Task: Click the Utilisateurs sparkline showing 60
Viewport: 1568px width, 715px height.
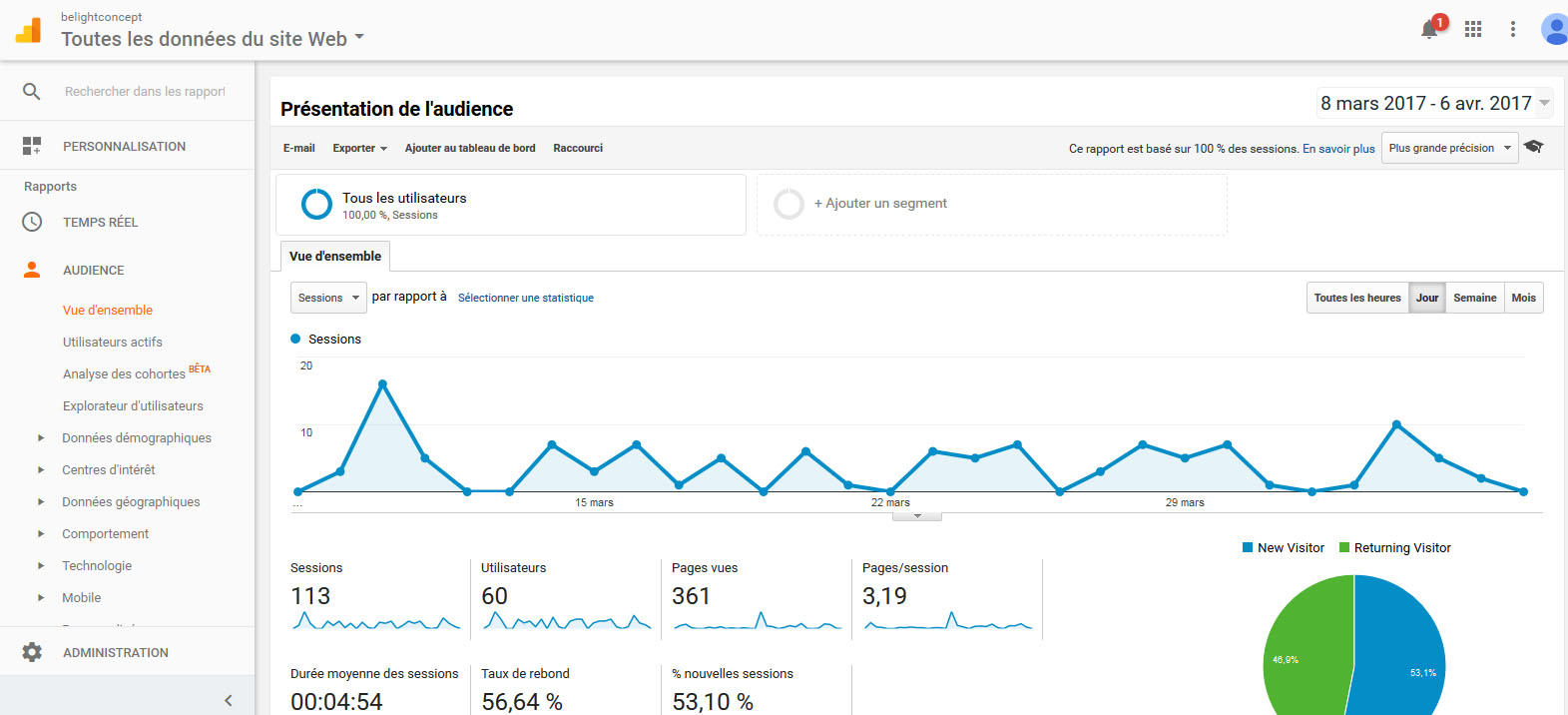Action: [567, 621]
